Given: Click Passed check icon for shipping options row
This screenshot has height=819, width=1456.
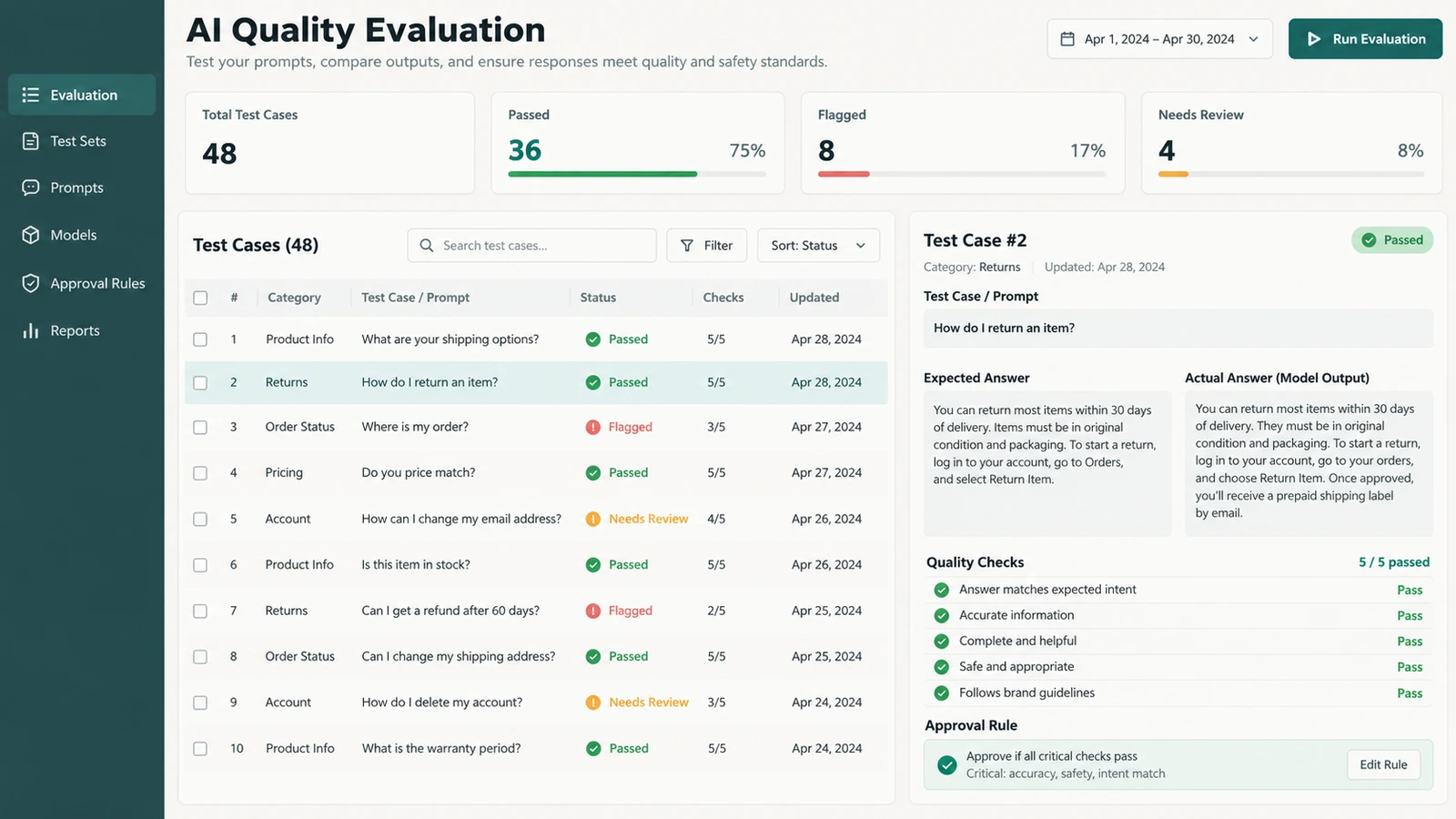Looking at the screenshot, I should tap(593, 339).
